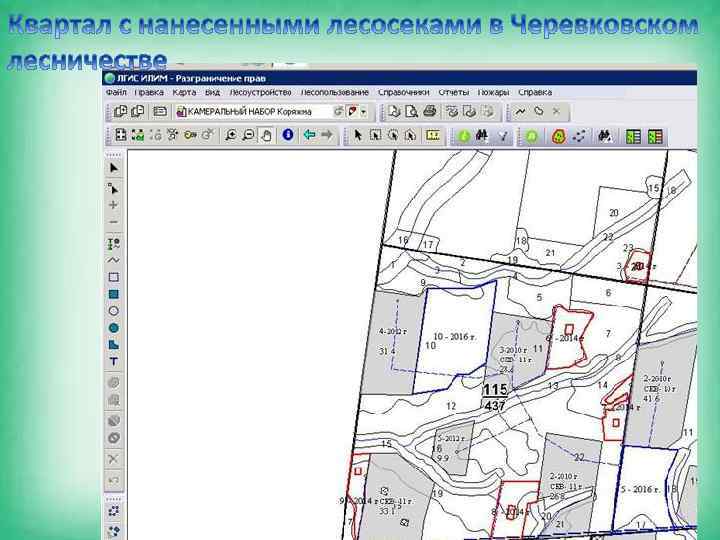Viewport: 720px width, 540px height.
Task: Open the Лесоустройство menu
Action: pos(260,92)
